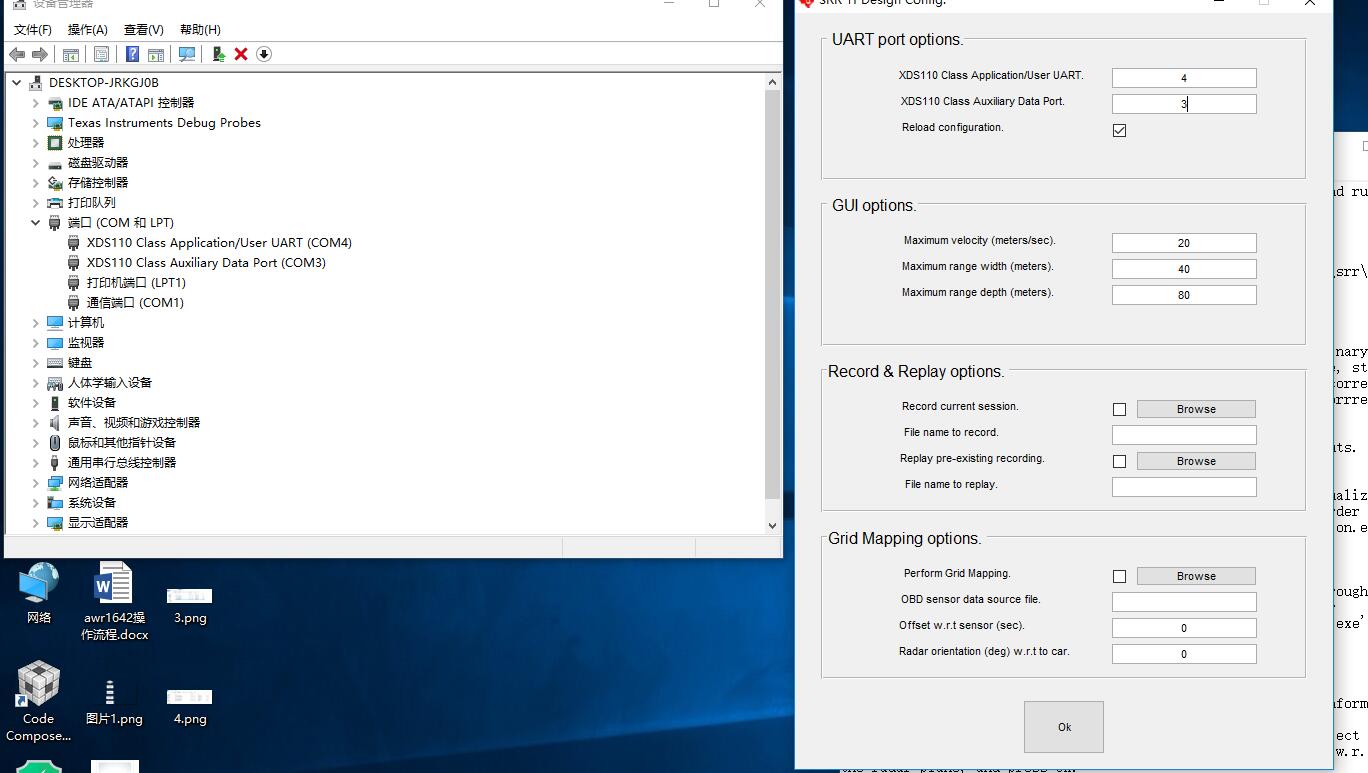
Task: Click the Maximum range depth field
Action: click(x=1184, y=295)
